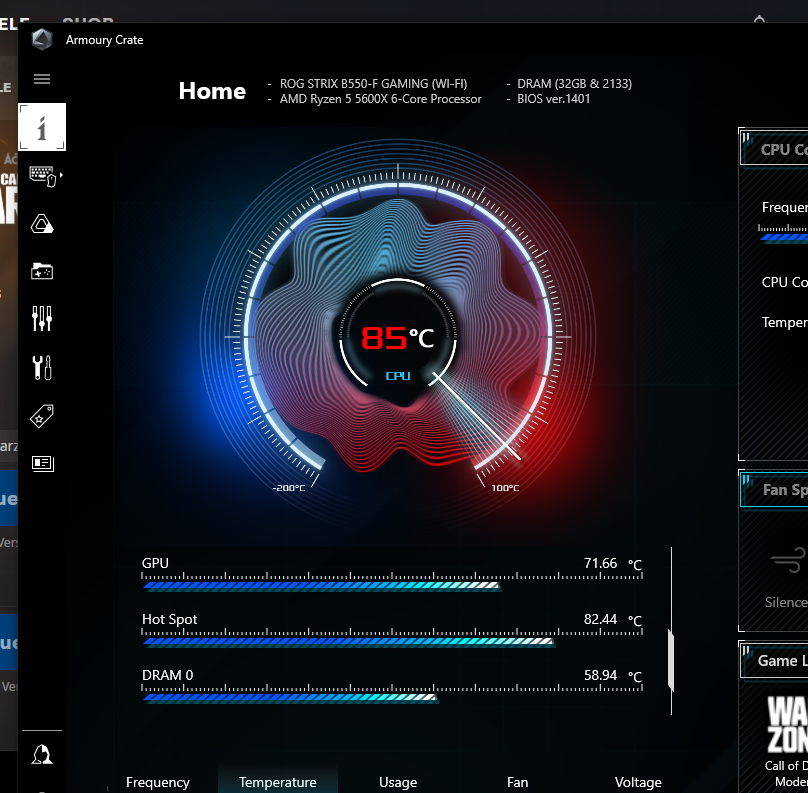Open News icon in sidebar
808x793 pixels.
pos(42,463)
